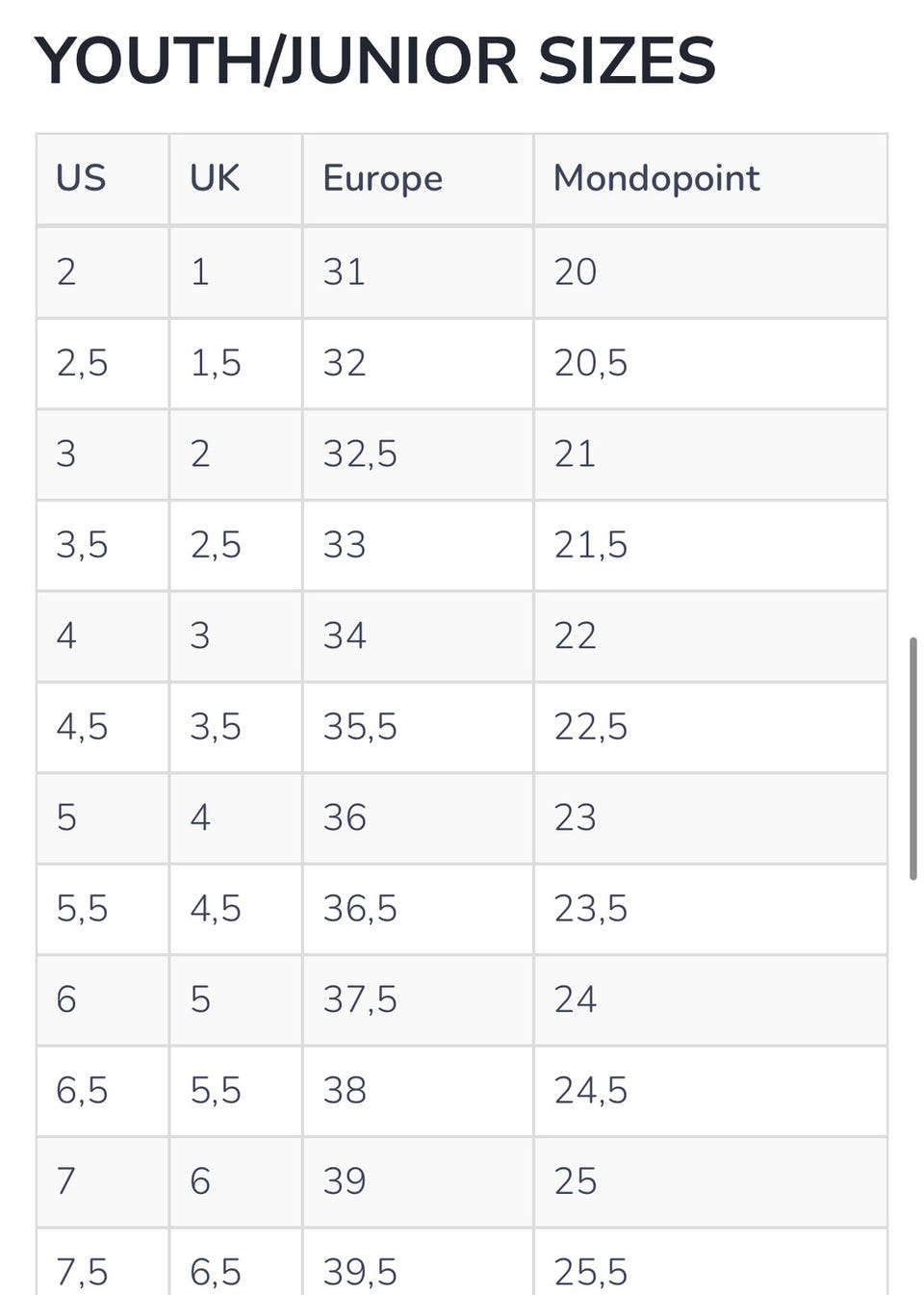The height and width of the screenshot is (1295, 924).
Task: Select Europe size 34 cell
Action: click(344, 636)
